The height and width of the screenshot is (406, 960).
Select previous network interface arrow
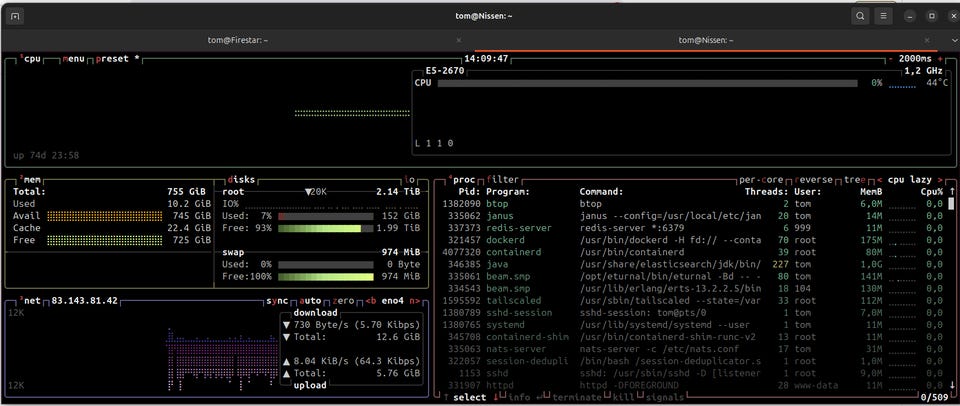tap(369, 300)
